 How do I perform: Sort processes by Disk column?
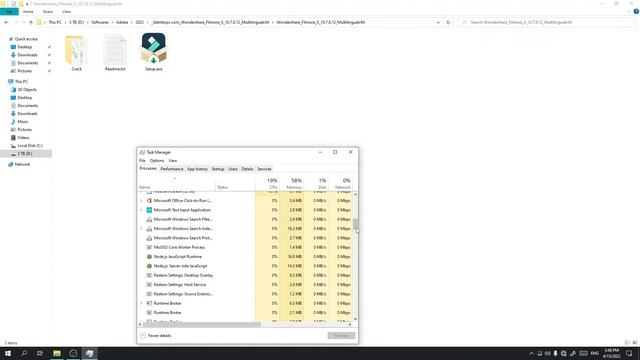pyautogui.click(x=316, y=183)
